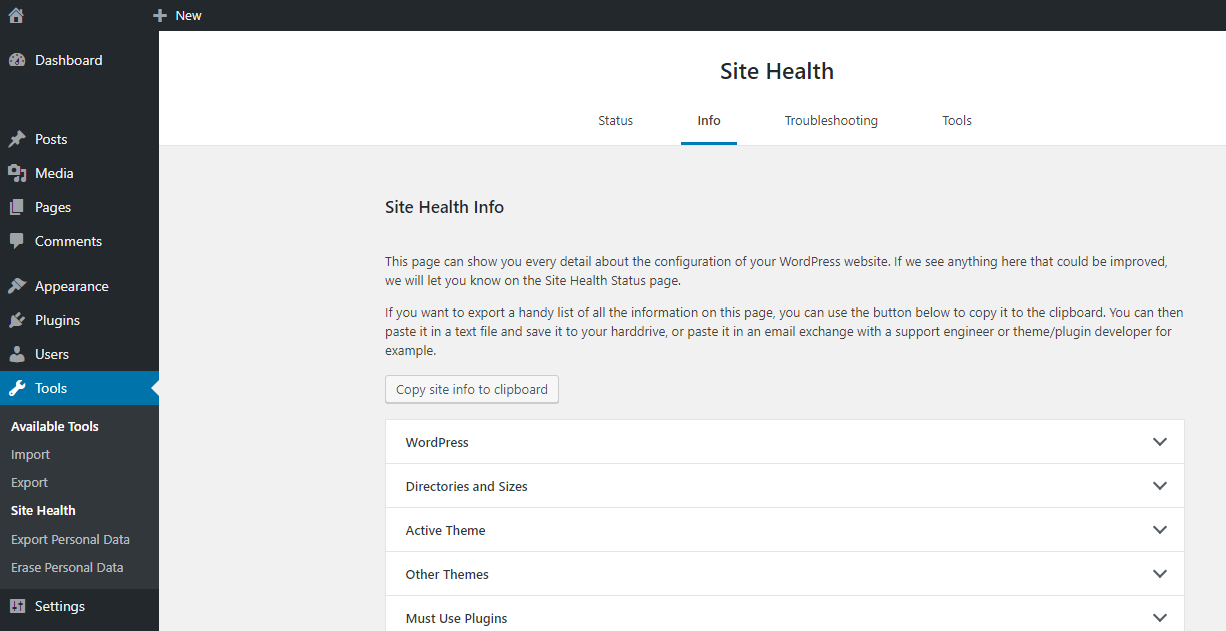Click Copy site info to clipboard
This screenshot has width=1226, height=631.
point(471,389)
